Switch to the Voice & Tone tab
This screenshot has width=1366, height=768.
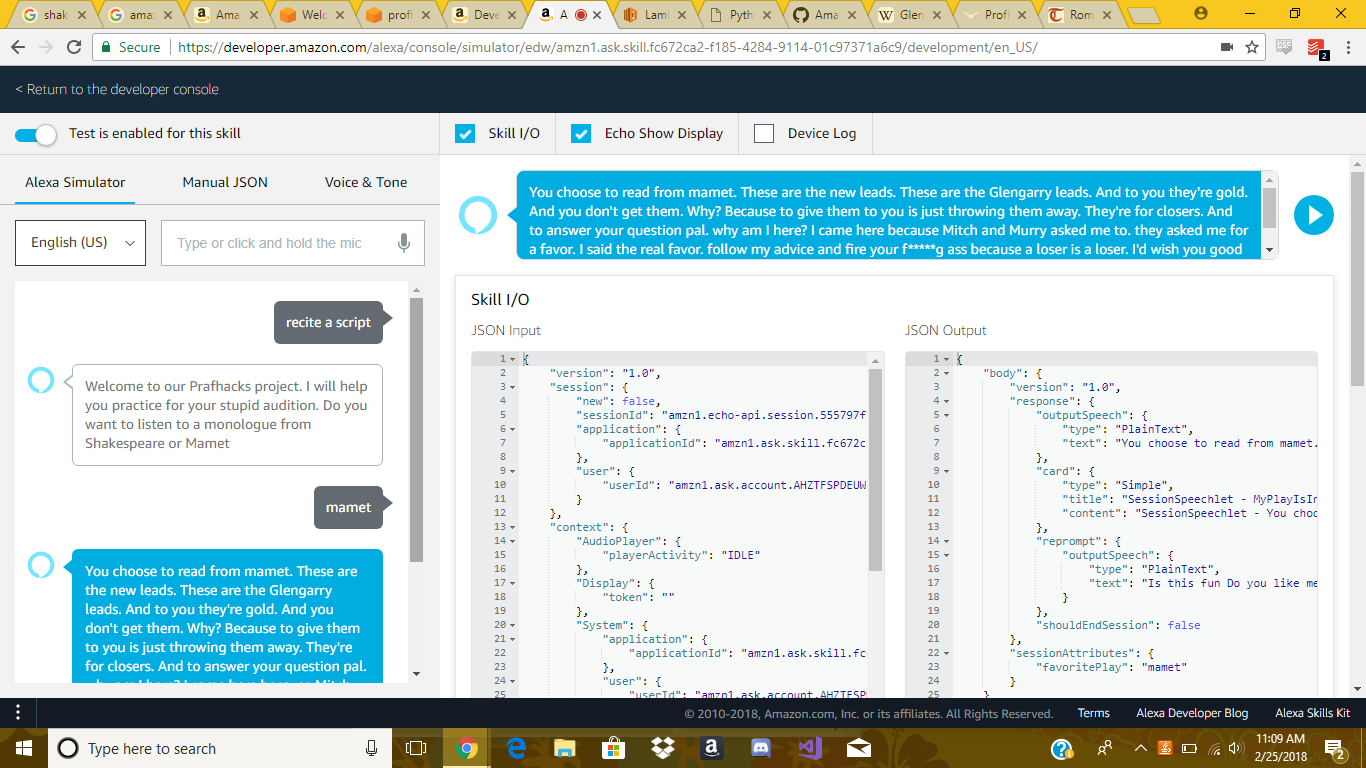click(x=366, y=182)
